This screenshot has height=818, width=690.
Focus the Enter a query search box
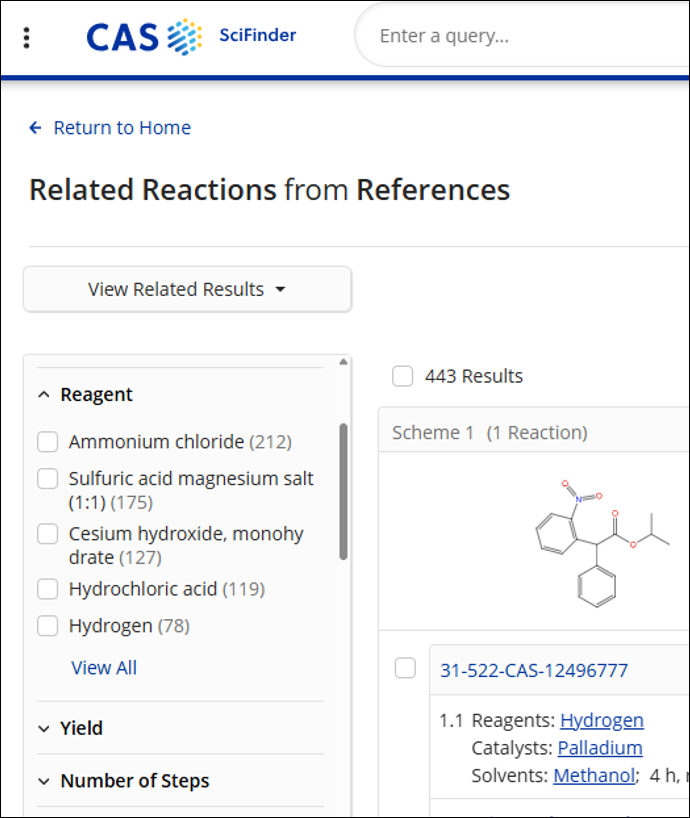tap(522, 35)
